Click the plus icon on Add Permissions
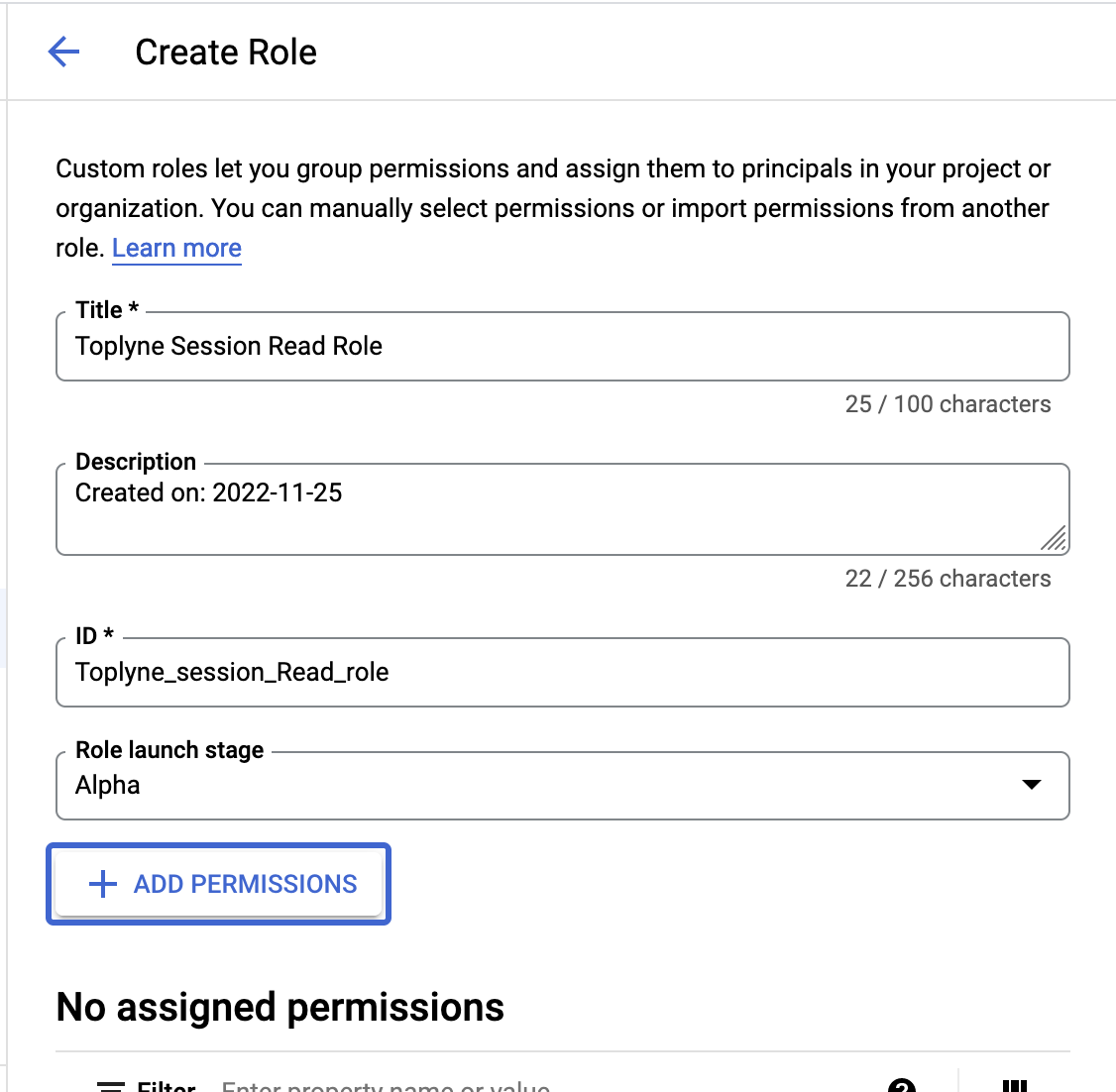The image size is (1116, 1092). [x=102, y=884]
